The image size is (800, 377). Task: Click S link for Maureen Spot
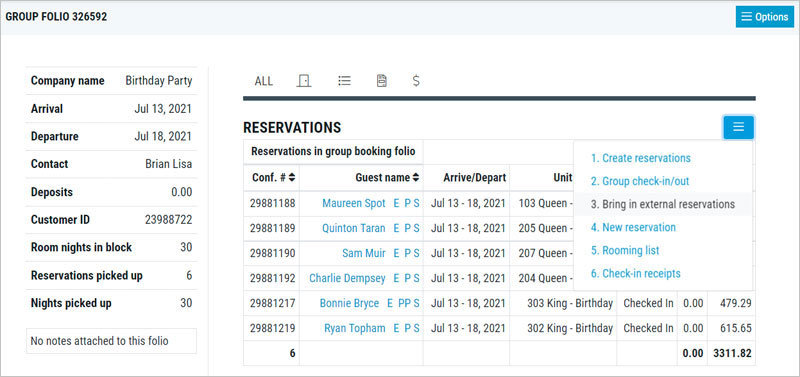pos(416,203)
